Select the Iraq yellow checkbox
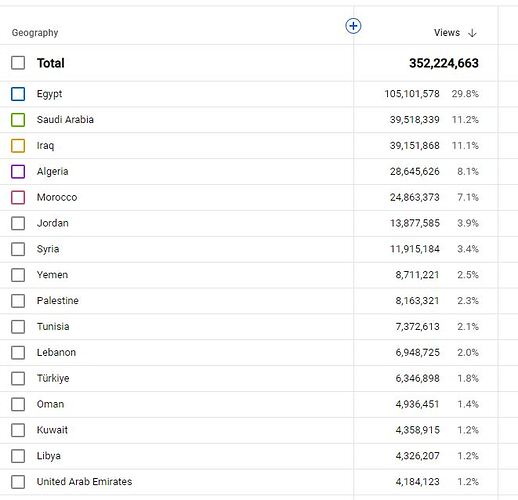 click(18, 146)
